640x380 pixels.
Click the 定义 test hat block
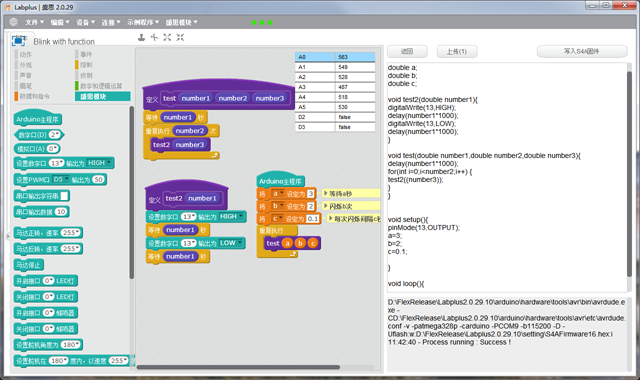pyautogui.click(x=219, y=96)
